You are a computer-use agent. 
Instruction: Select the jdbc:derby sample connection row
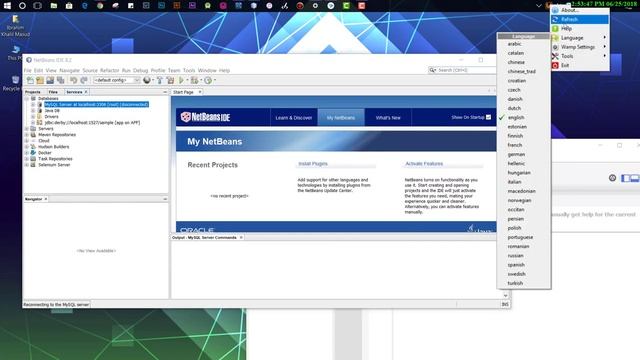(x=92, y=122)
